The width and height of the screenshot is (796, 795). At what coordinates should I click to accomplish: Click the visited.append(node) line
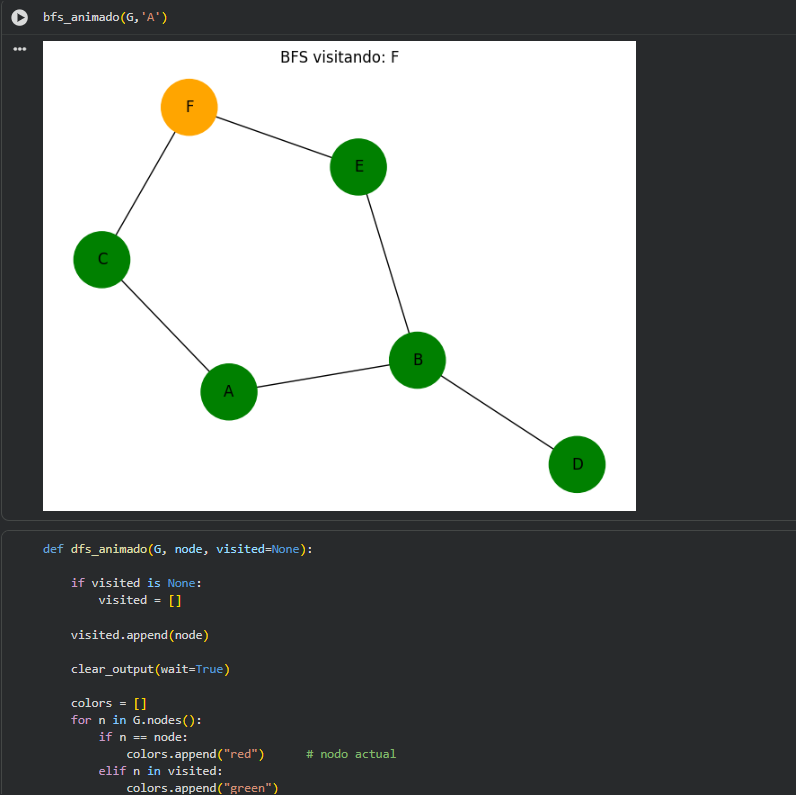click(139, 634)
